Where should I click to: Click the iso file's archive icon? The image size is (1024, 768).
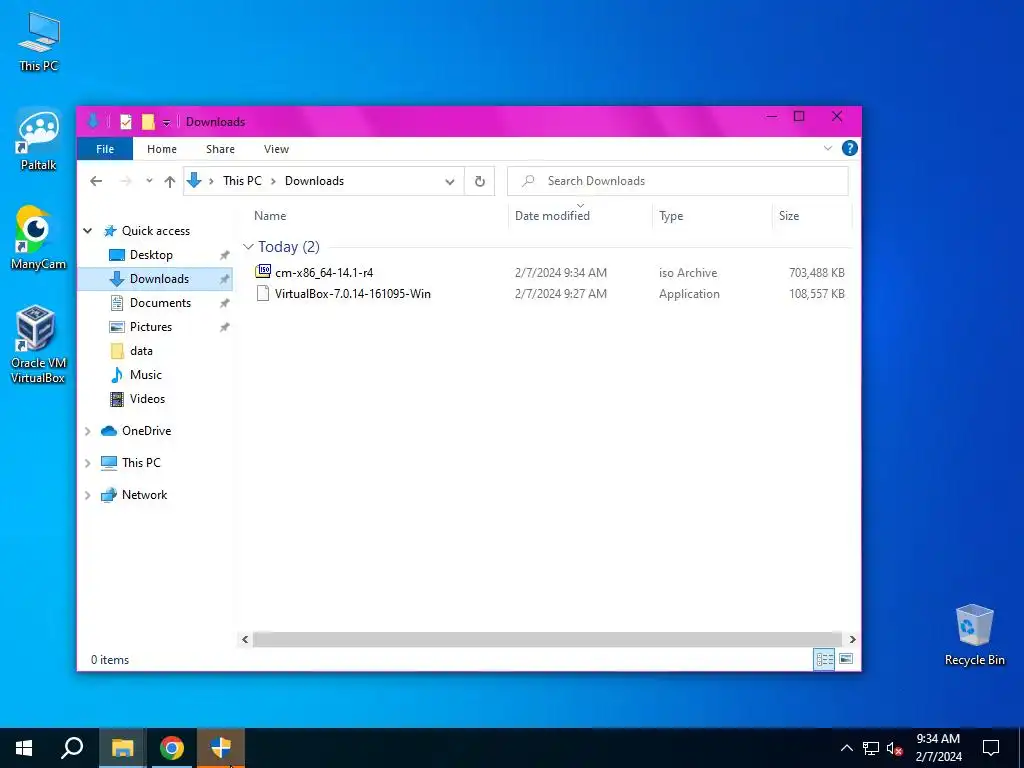coord(263,271)
